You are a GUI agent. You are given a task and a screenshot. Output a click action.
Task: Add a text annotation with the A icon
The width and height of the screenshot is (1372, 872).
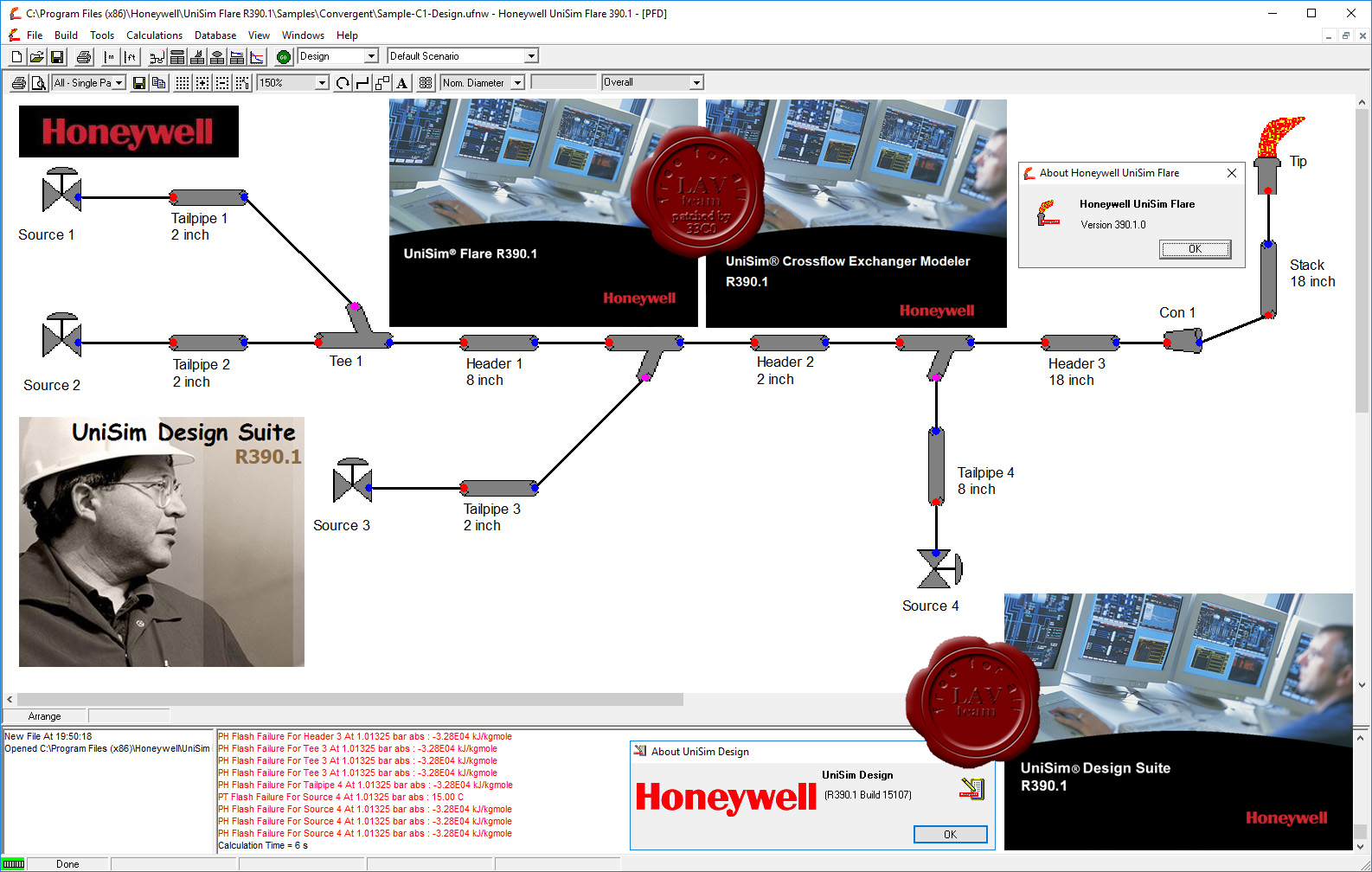coord(402,83)
